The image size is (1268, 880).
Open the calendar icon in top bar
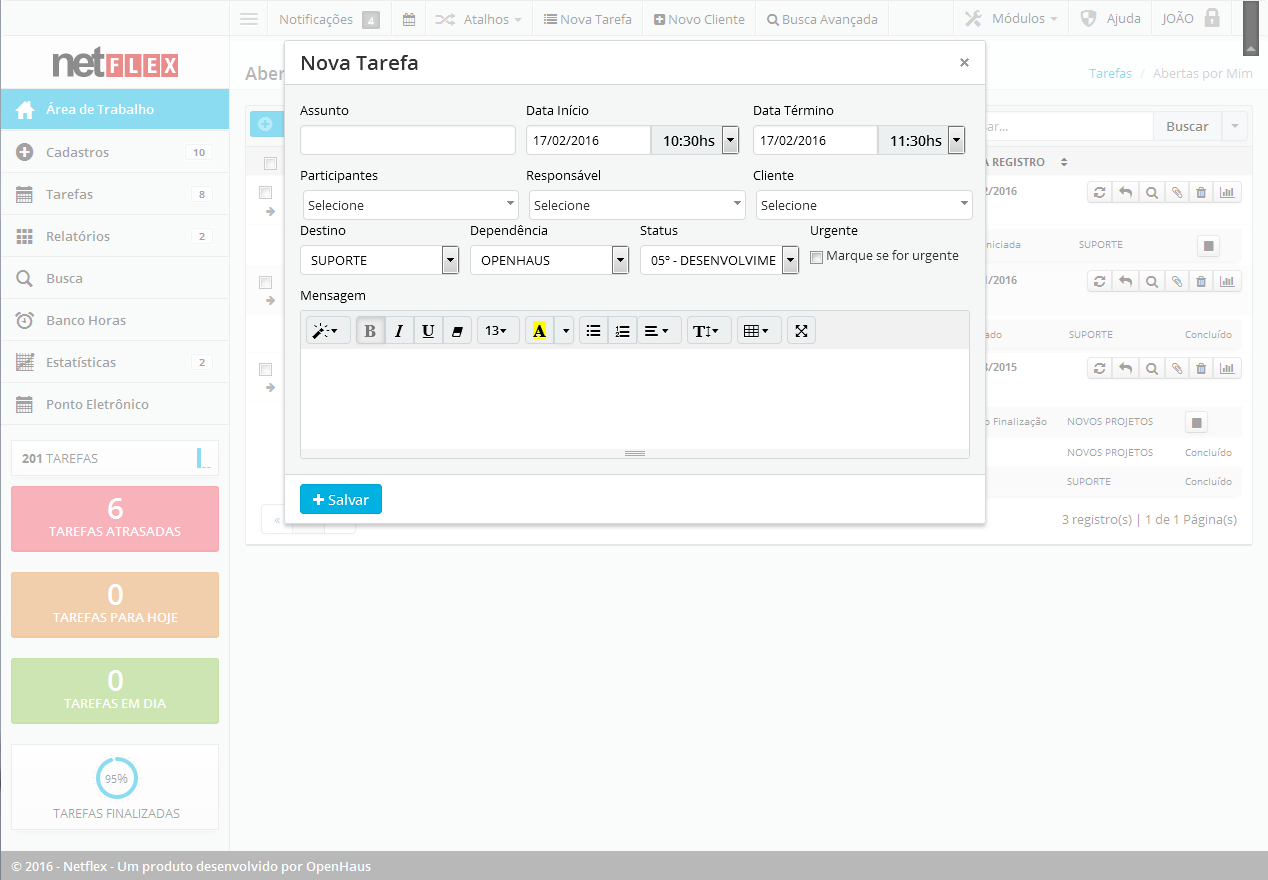tap(409, 19)
